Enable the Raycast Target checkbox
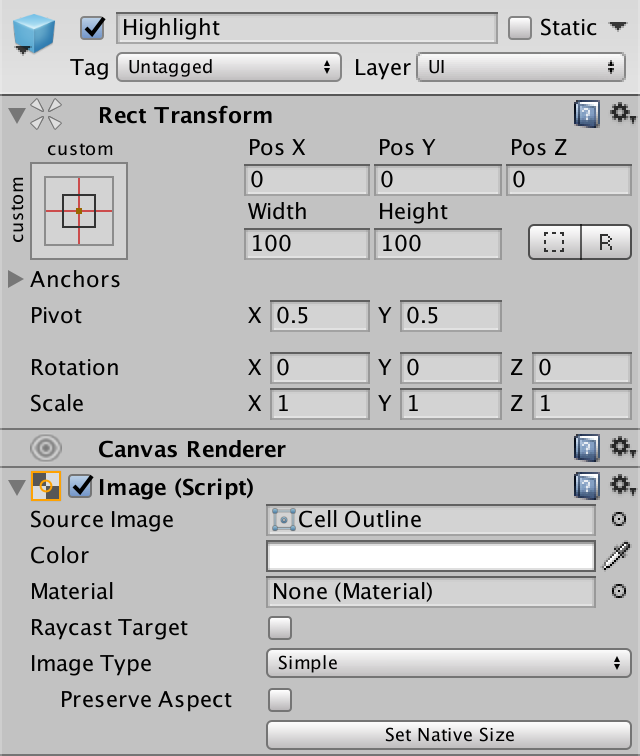 coord(280,628)
